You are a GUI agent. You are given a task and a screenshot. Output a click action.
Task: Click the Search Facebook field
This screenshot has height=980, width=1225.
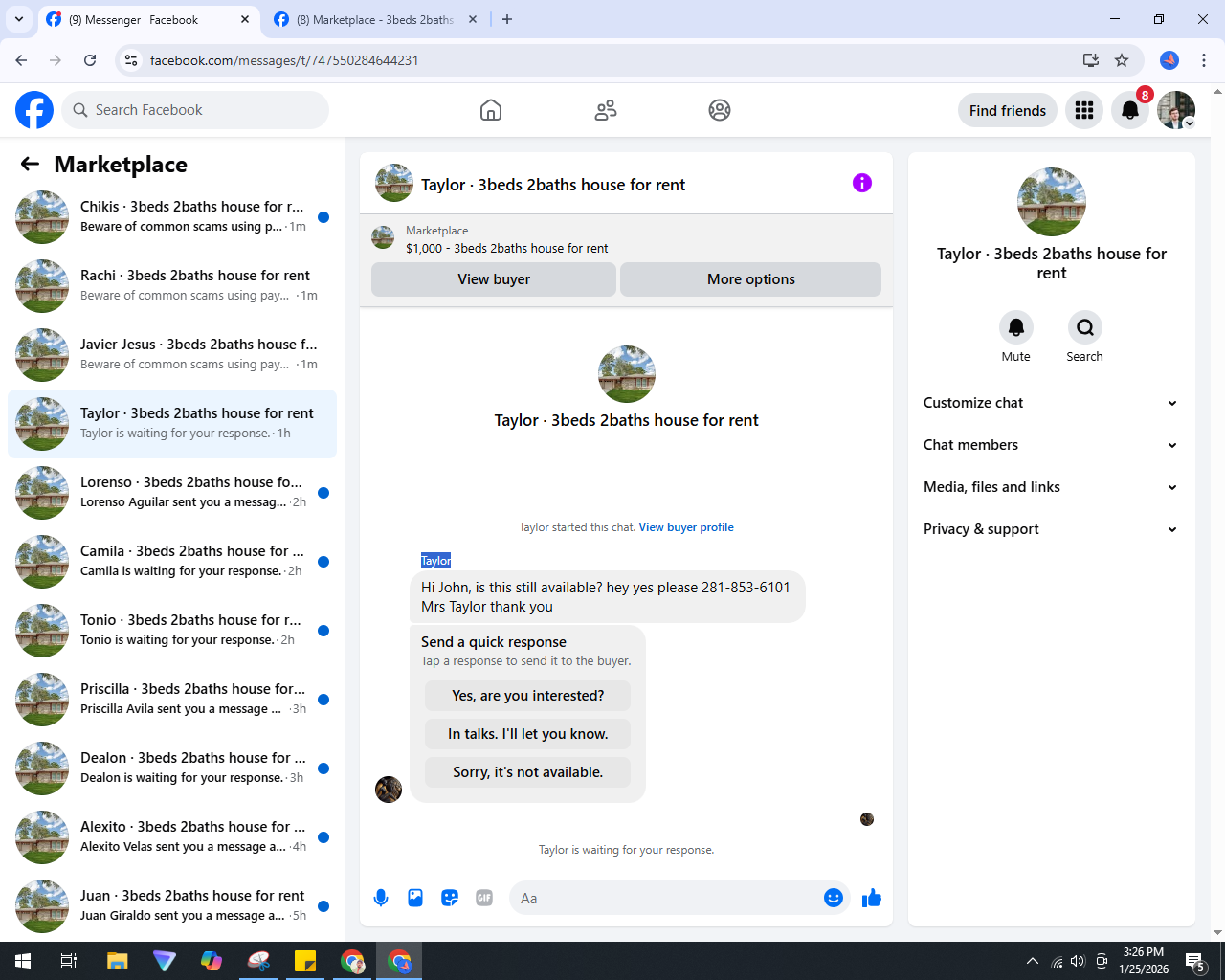(x=195, y=110)
